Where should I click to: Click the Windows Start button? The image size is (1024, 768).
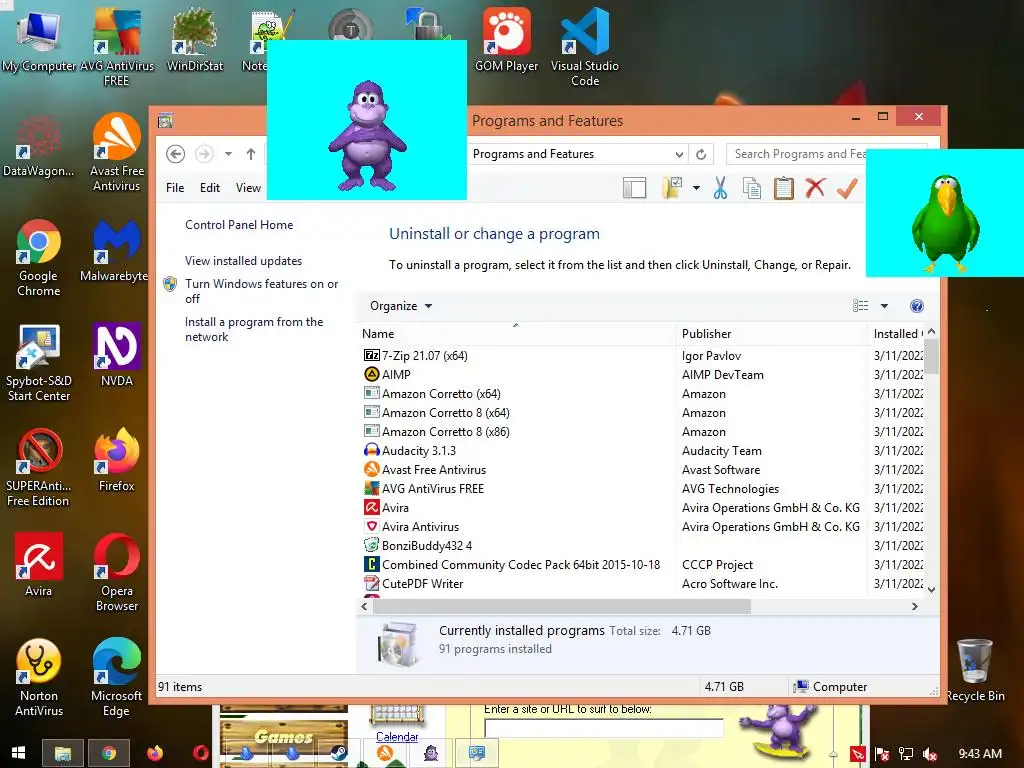(x=18, y=753)
